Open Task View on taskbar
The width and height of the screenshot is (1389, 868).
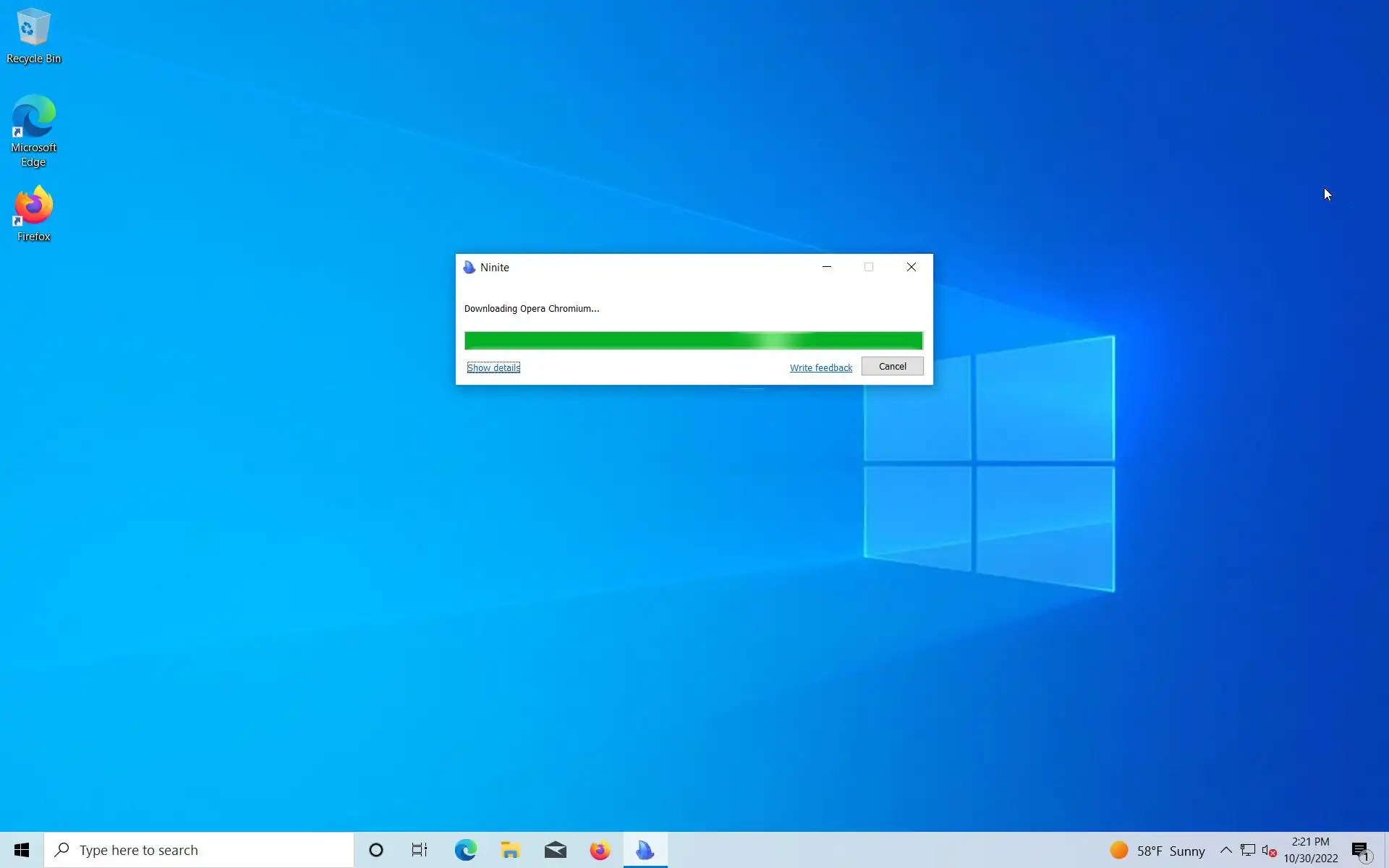(x=420, y=850)
